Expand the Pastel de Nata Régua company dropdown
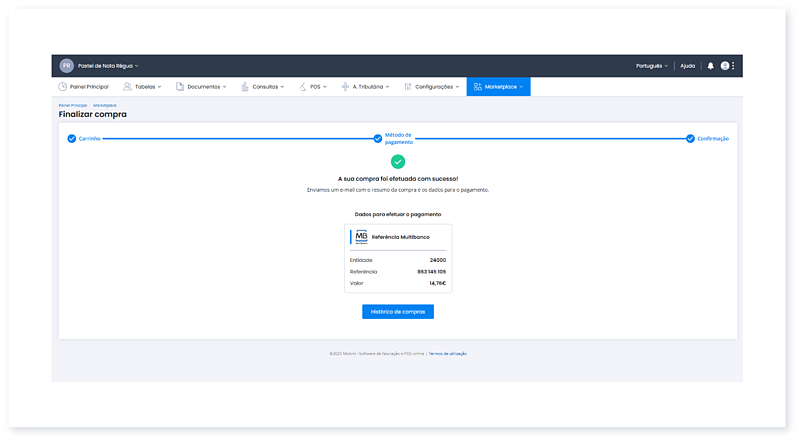The width and height of the screenshot is (800, 442). [x=108, y=66]
